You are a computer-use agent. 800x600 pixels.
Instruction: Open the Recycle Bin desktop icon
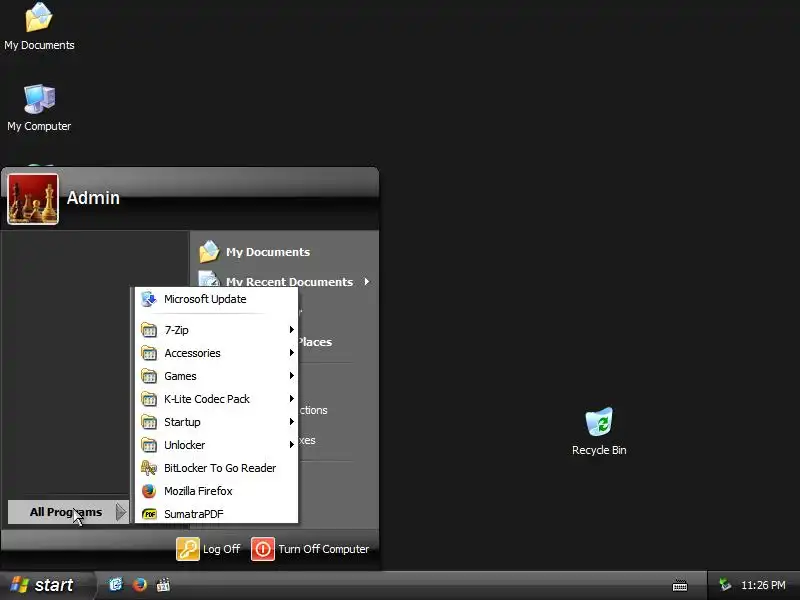(x=599, y=432)
